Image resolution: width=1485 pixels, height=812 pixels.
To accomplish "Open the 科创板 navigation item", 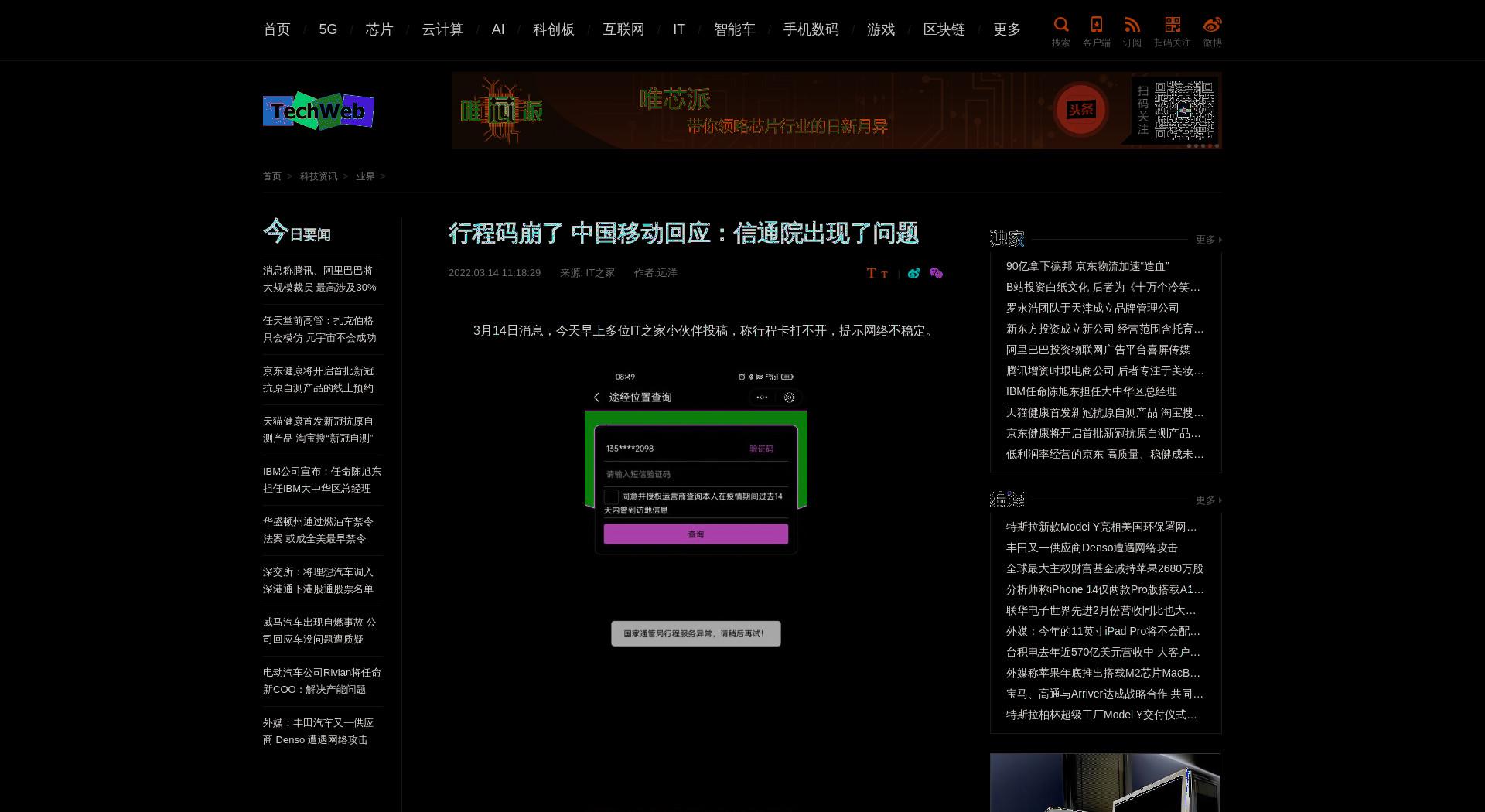I will (554, 29).
